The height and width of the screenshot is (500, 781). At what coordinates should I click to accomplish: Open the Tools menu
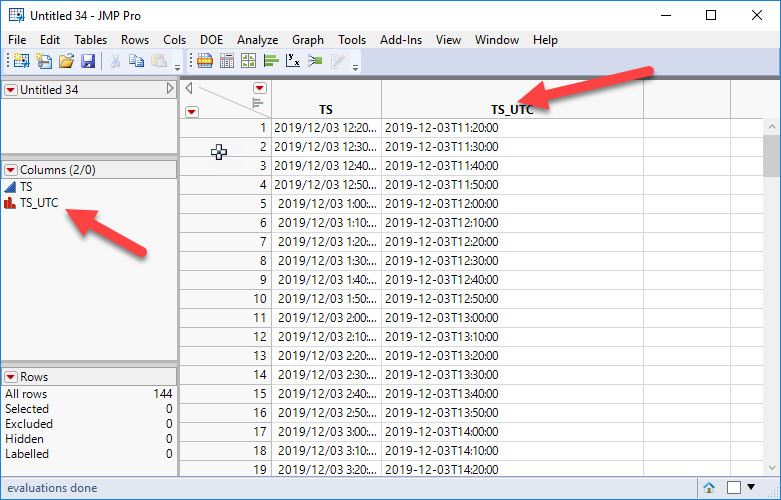352,40
